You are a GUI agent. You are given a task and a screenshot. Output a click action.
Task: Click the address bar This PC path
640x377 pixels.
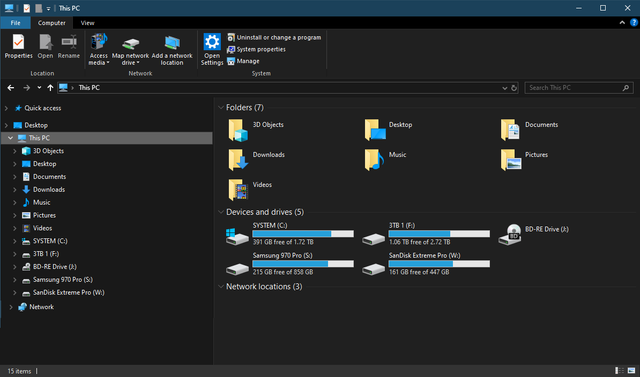click(89, 88)
